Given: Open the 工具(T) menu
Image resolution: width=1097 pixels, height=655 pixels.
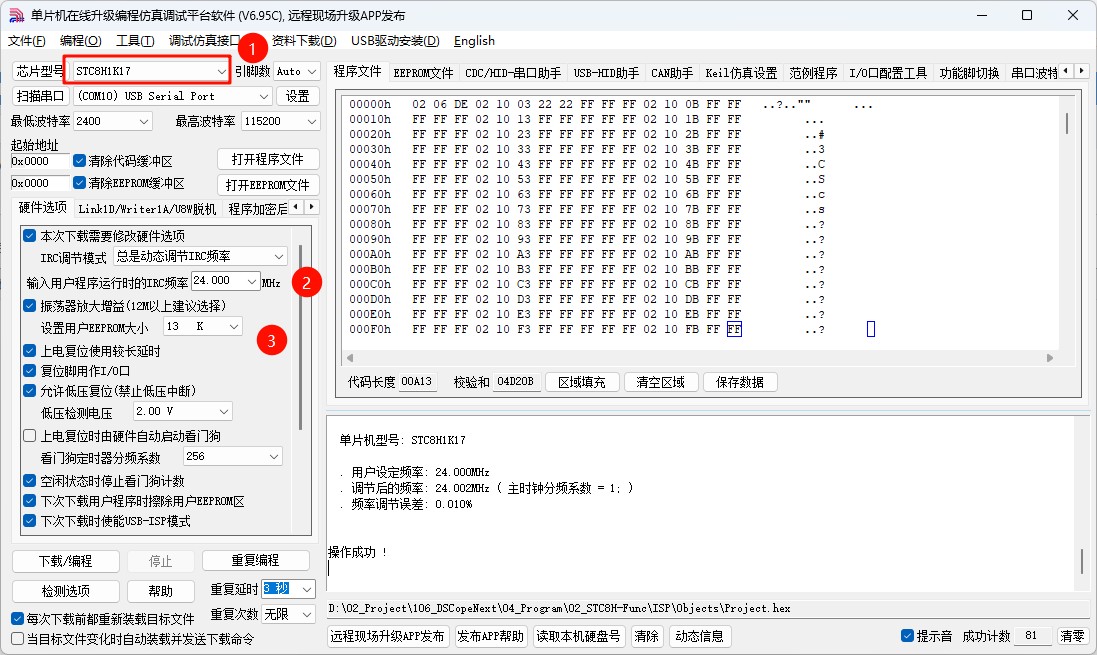Looking at the screenshot, I should click(135, 41).
